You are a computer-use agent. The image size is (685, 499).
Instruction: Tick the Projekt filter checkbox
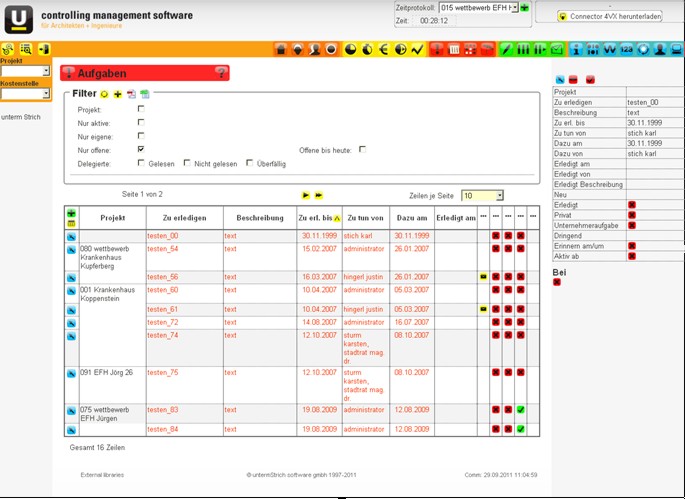coord(141,109)
